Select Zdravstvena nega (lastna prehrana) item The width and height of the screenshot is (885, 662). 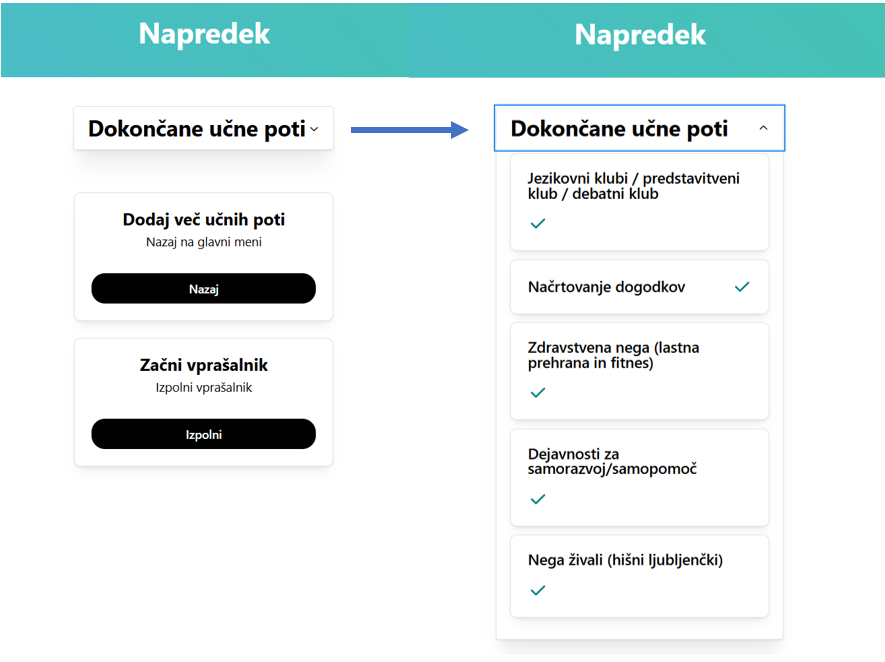pyautogui.click(x=639, y=371)
